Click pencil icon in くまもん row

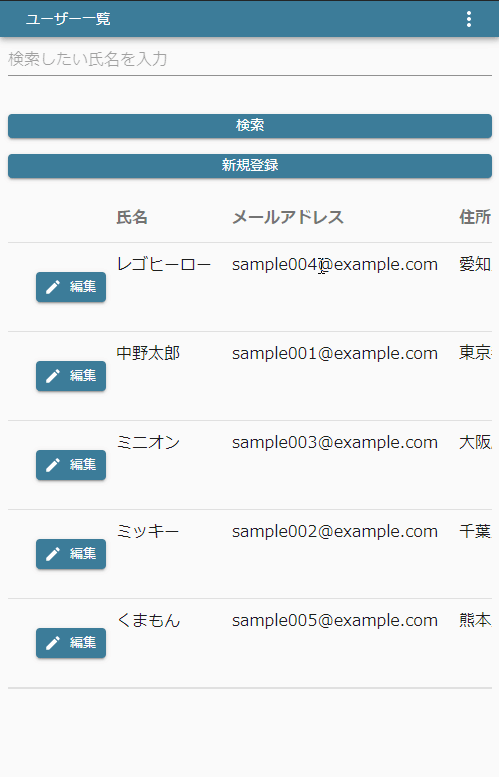pos(53,643)
